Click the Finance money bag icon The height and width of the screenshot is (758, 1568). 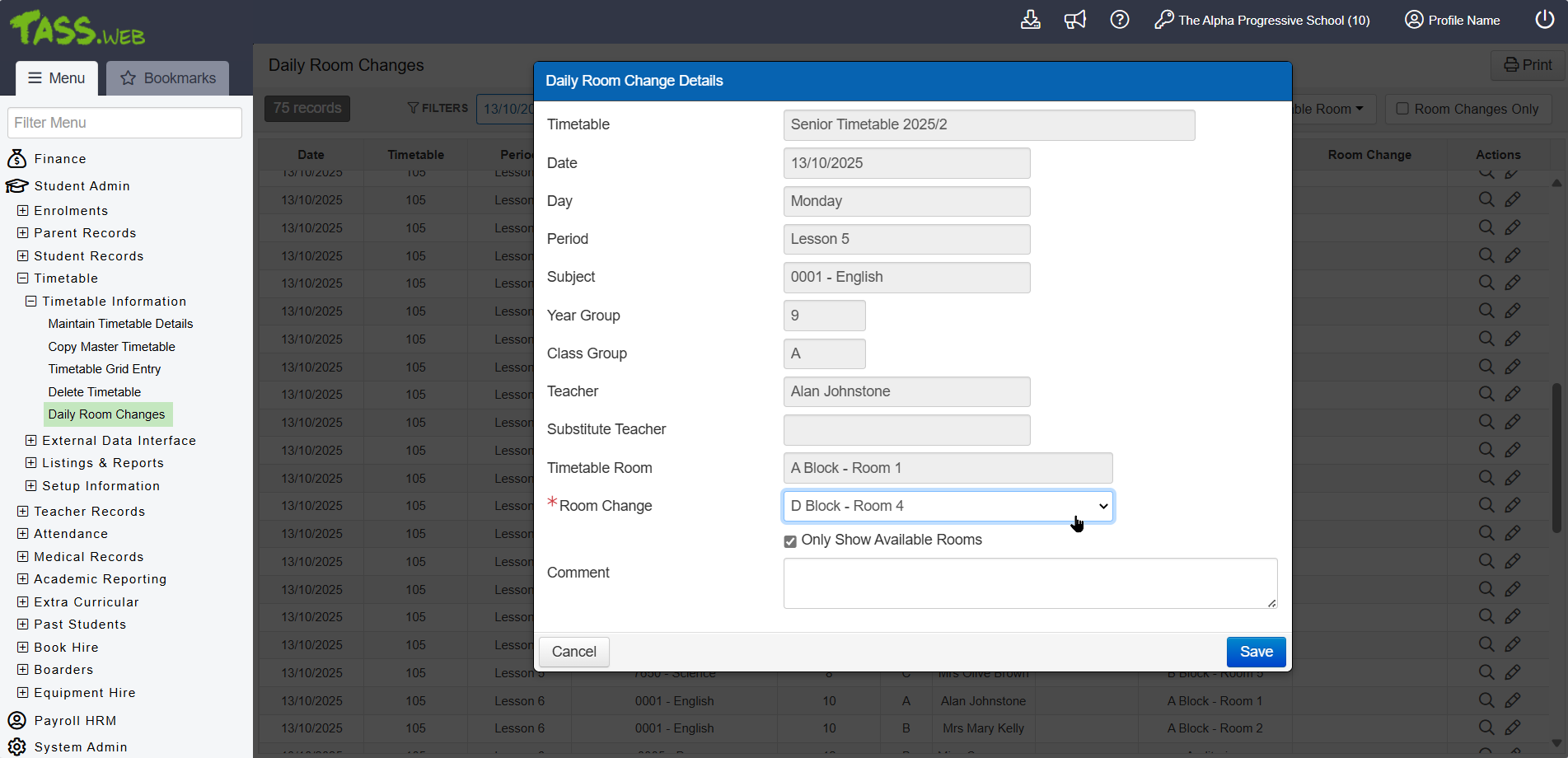tap(16, 158)
